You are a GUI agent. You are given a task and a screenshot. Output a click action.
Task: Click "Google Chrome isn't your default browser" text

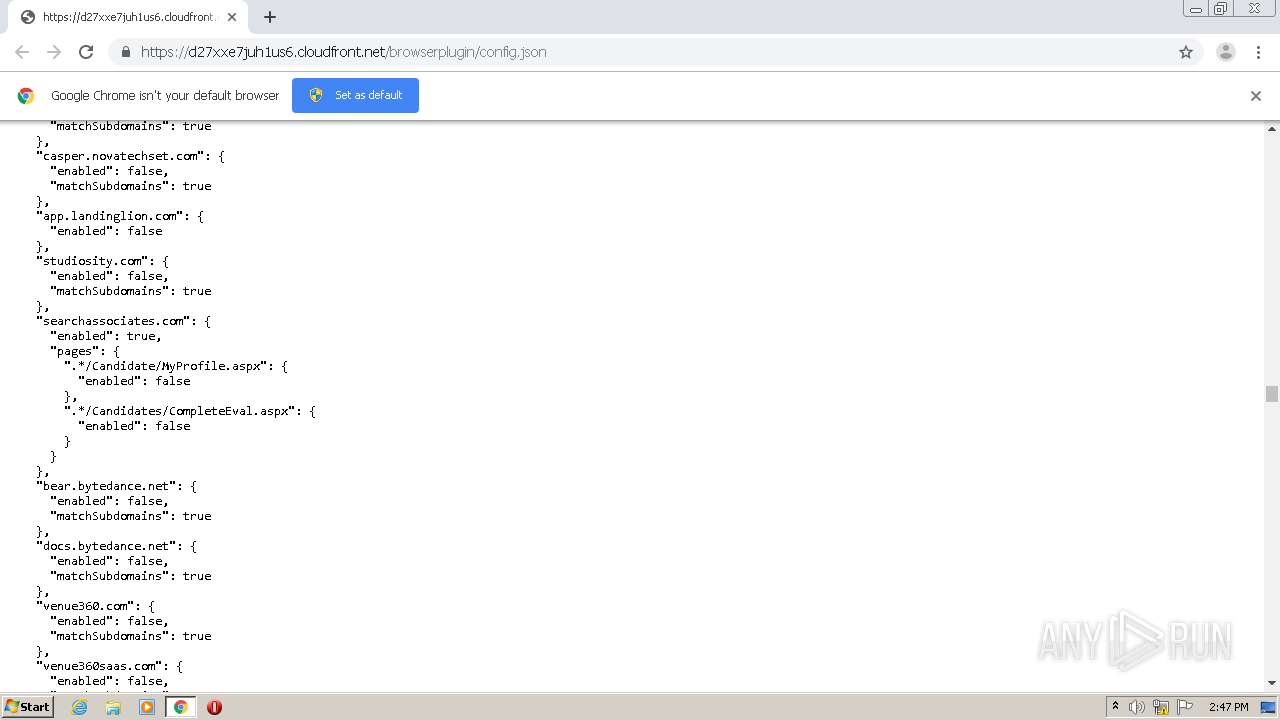point(165,96)
